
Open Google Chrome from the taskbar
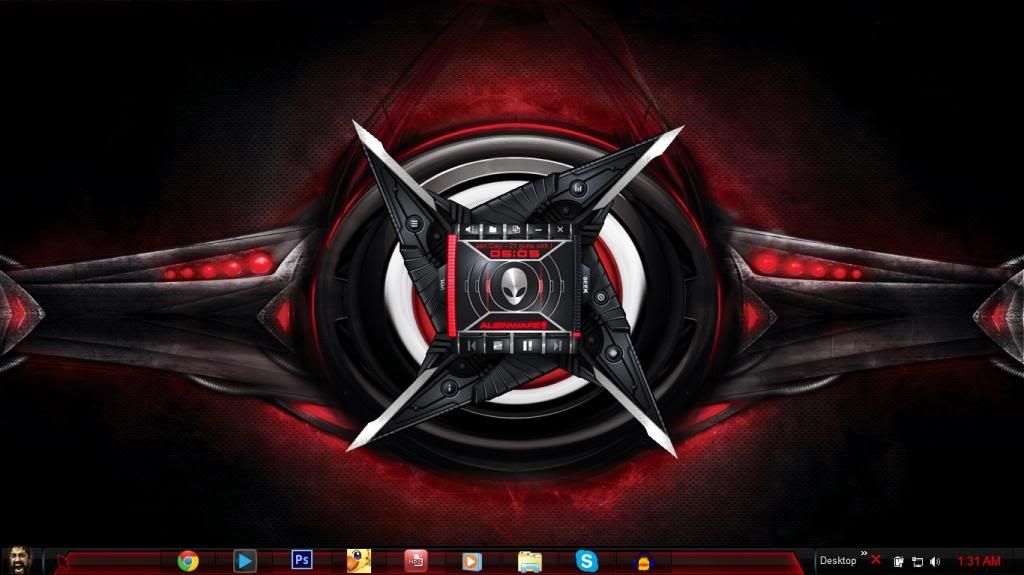(x=188, y=561)
